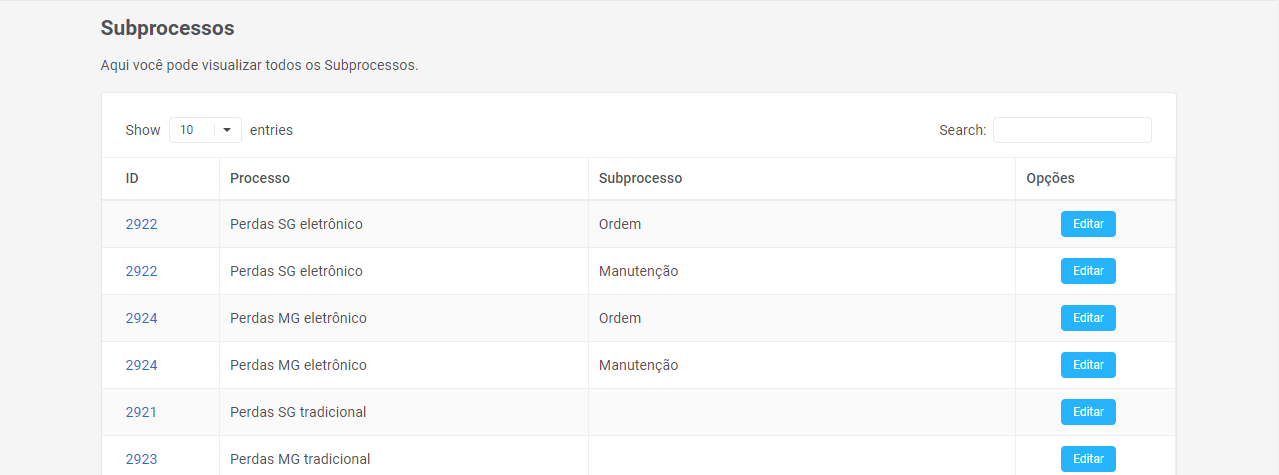Click Editar in the Perdas MG tradicional row

pyautogui.click(x=1088, y=459)
